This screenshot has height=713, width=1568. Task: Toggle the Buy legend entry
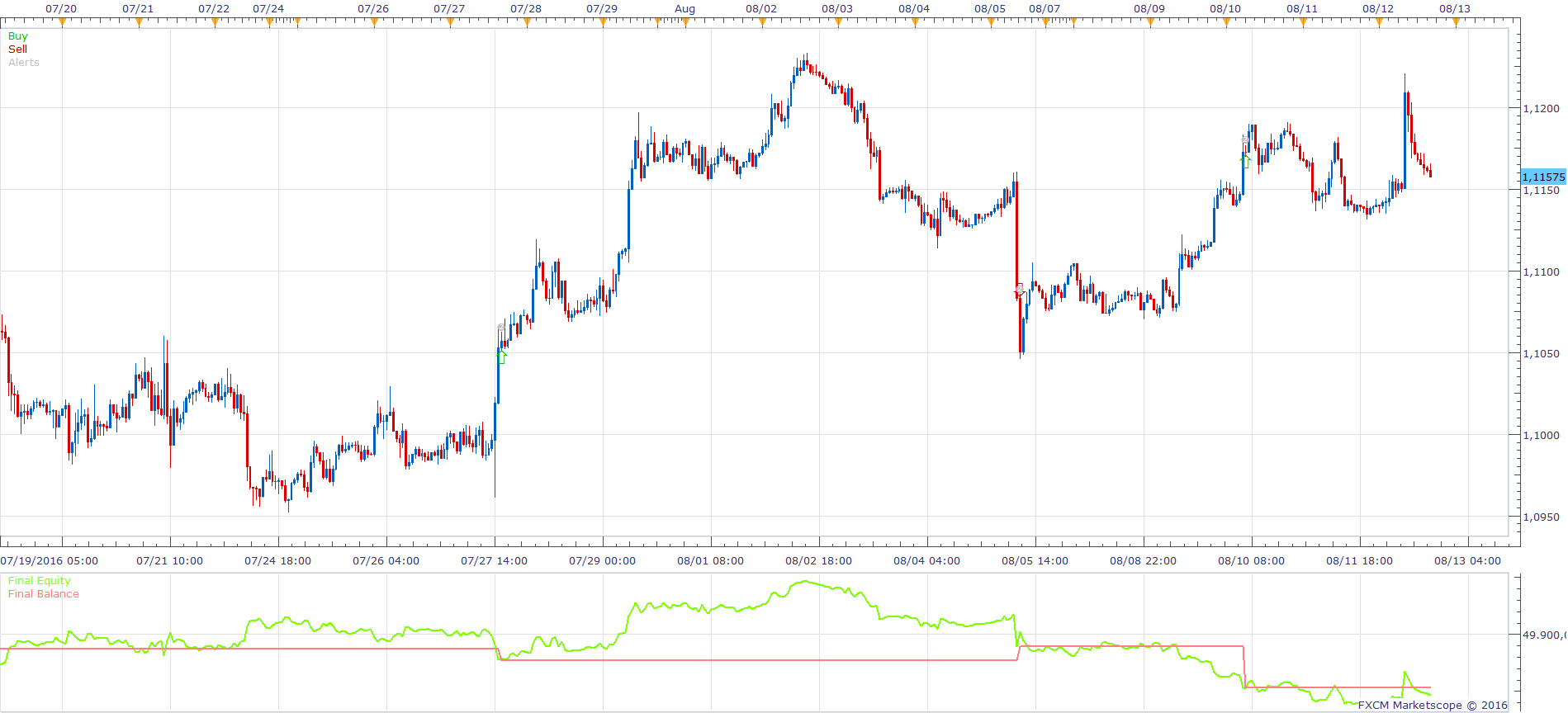coord(17,36)
